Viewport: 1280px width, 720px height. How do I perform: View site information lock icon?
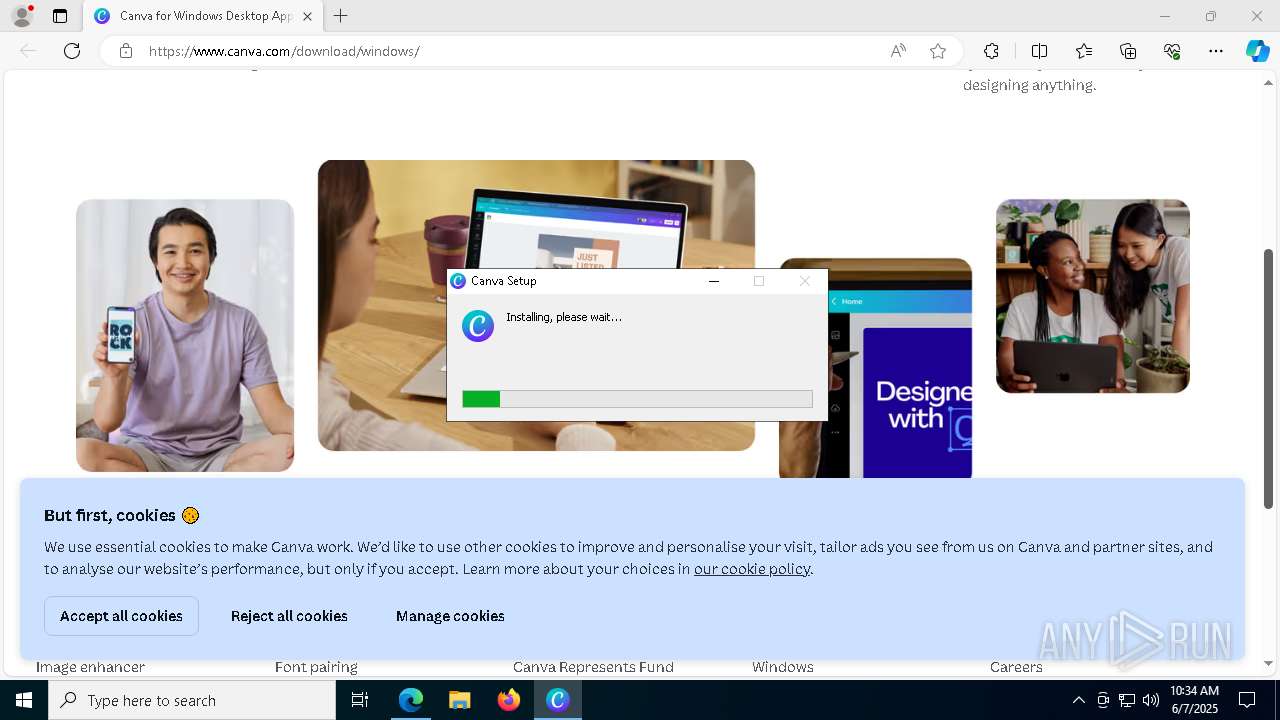(x=126, y=51)
